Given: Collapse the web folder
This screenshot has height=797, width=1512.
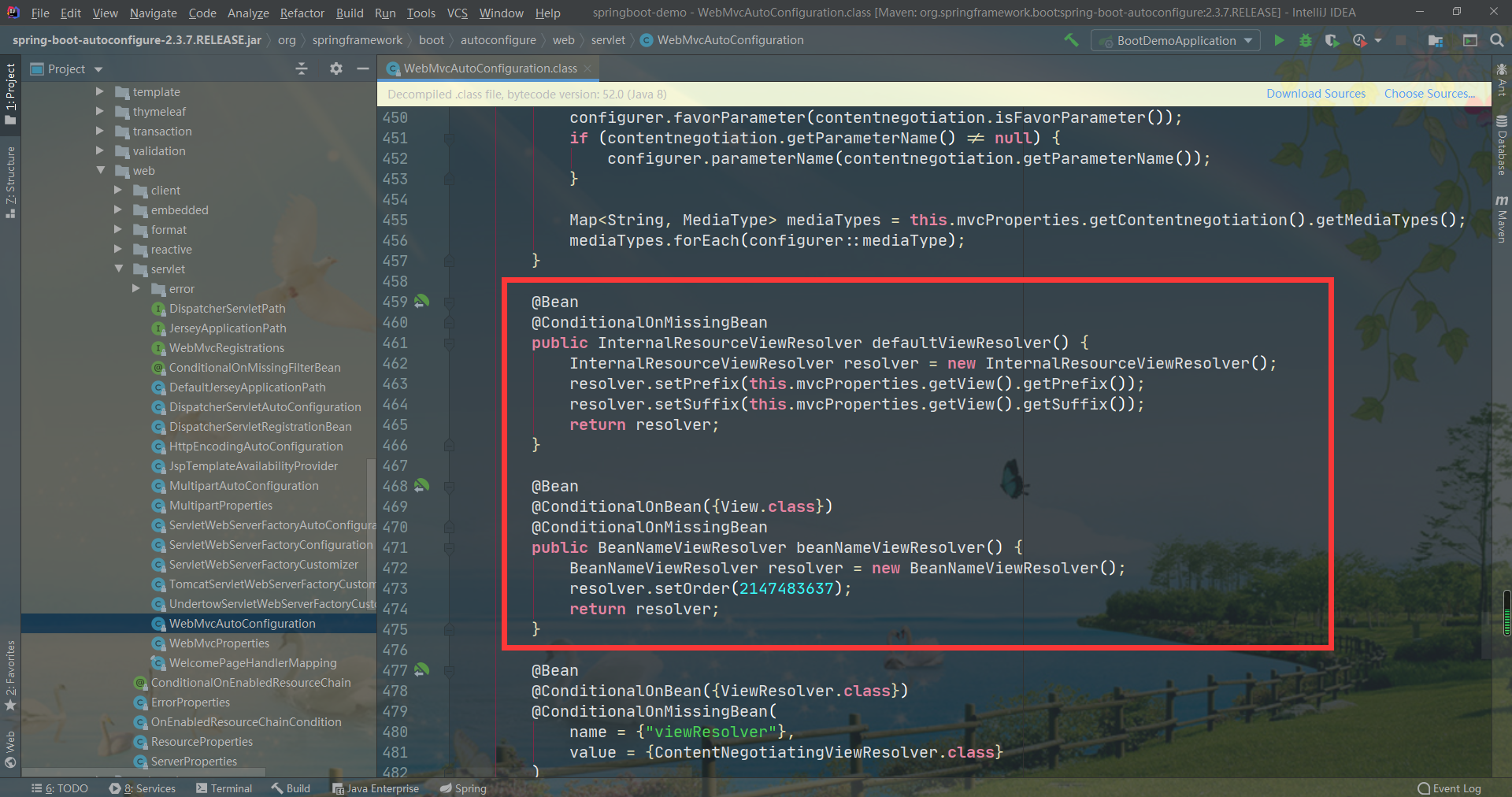Looking at the screenshot, I should pos(100,170).
